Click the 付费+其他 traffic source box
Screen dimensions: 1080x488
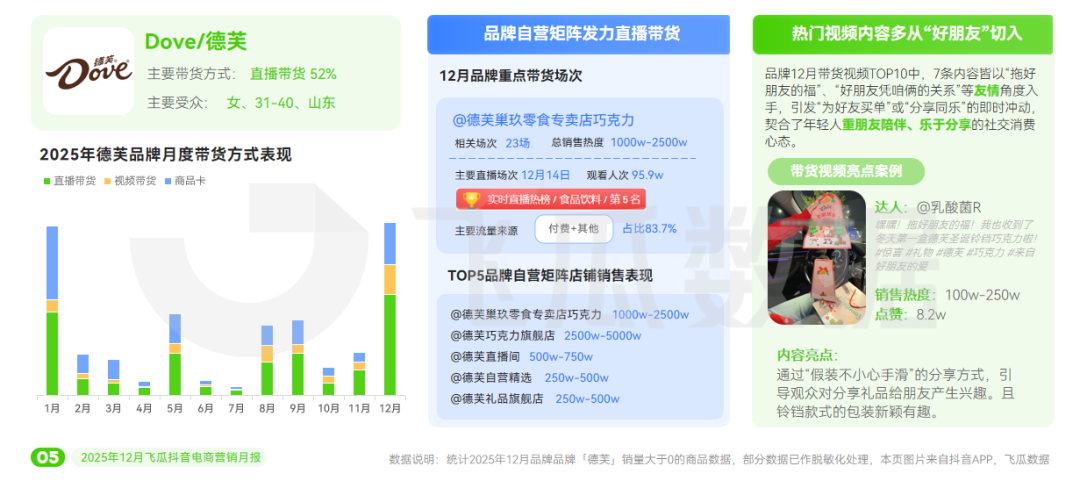tap(574, 229)
